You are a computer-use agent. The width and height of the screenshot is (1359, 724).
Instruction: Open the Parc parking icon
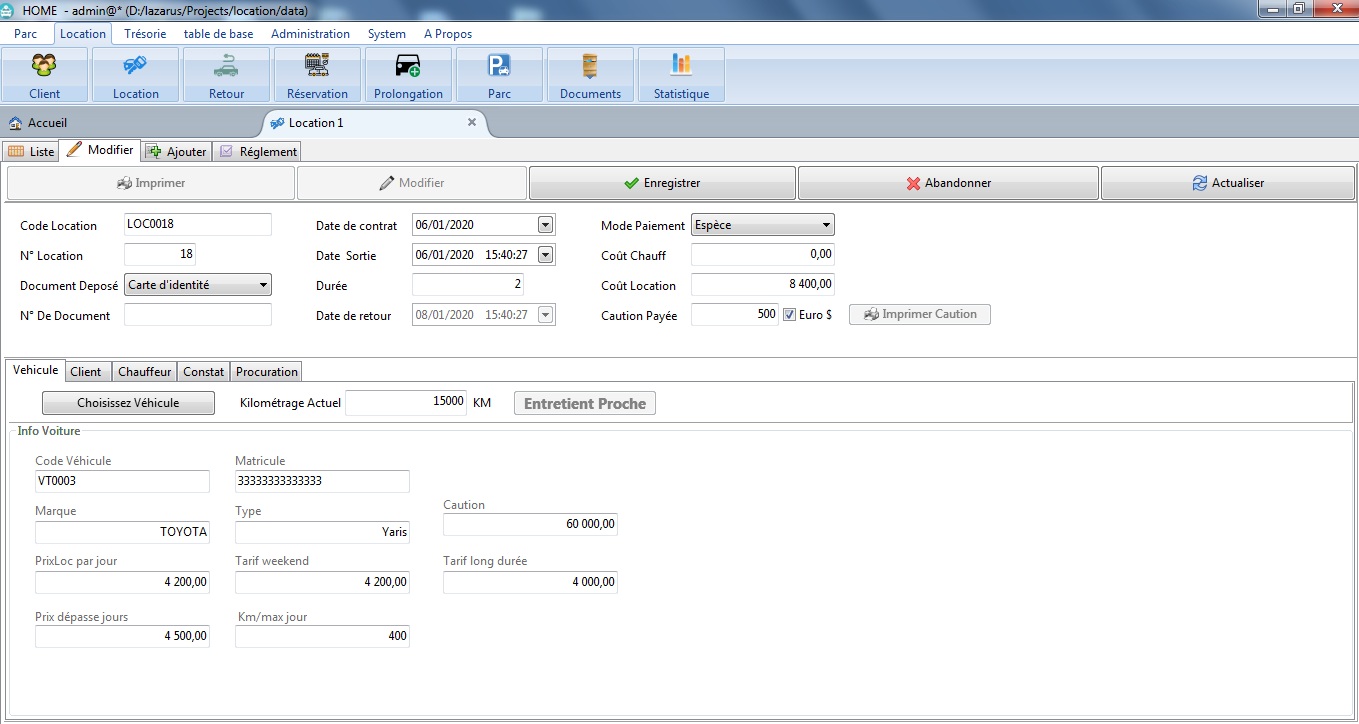click(x=499, y=67)
